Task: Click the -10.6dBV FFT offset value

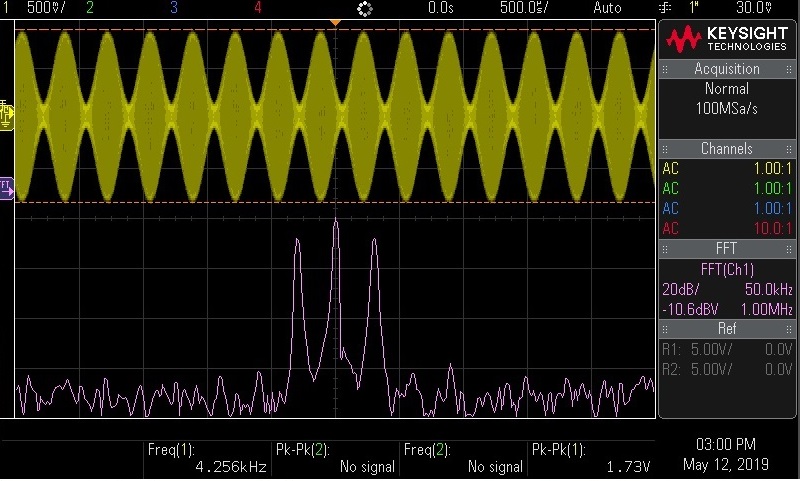Action: tap(690, 309)
